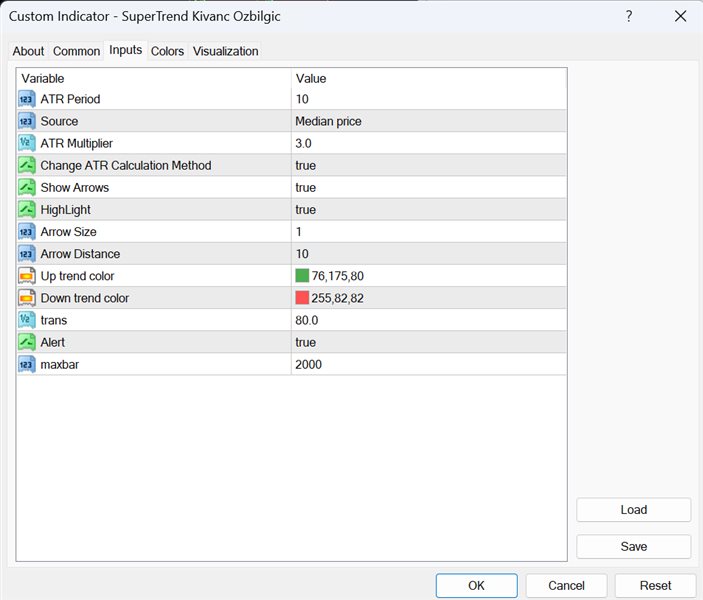Click the Cancel button

(x=566, y=585)
